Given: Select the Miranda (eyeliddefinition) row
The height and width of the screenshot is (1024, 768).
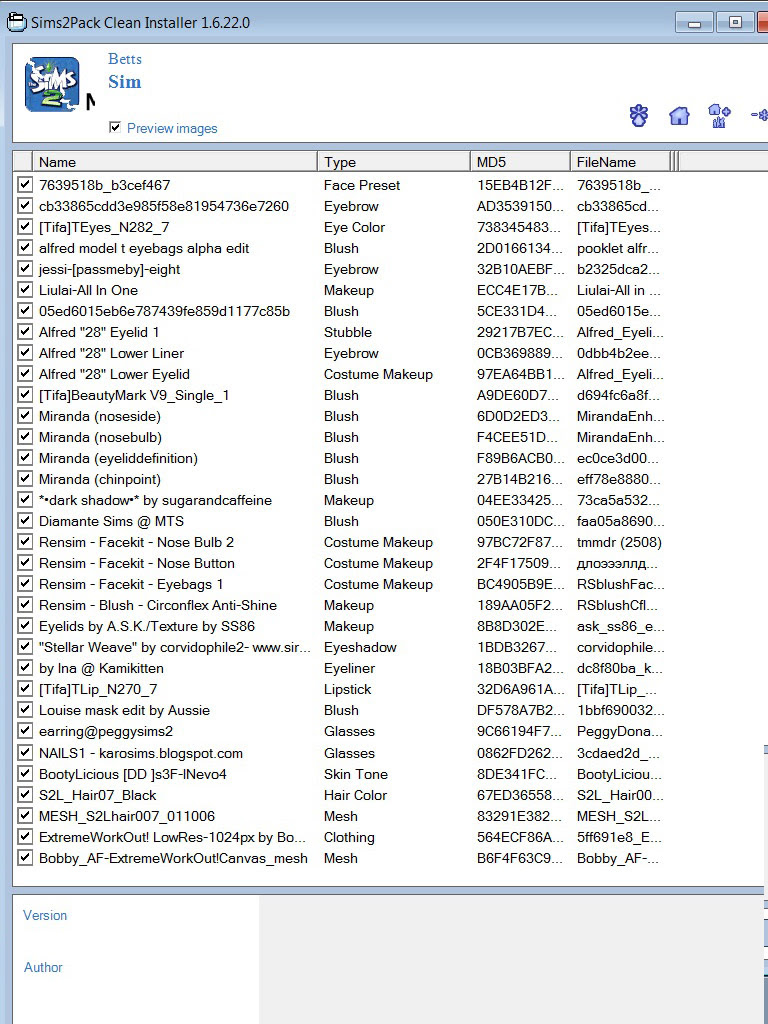Looking at the screenshot, I should [342, 458].
